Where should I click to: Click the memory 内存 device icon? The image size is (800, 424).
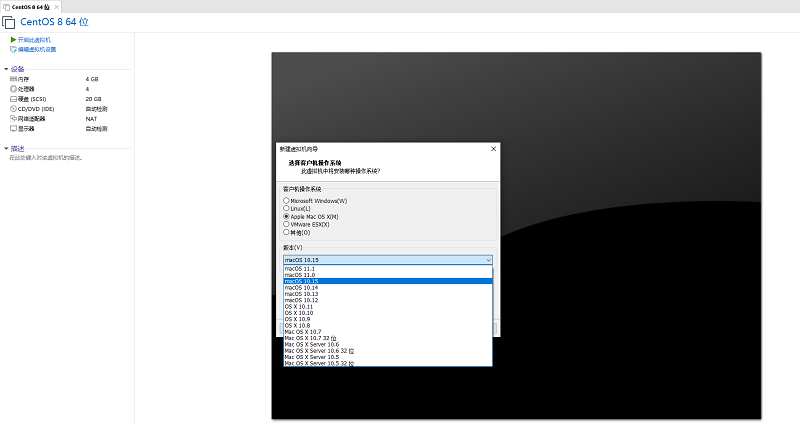(13, 79)
